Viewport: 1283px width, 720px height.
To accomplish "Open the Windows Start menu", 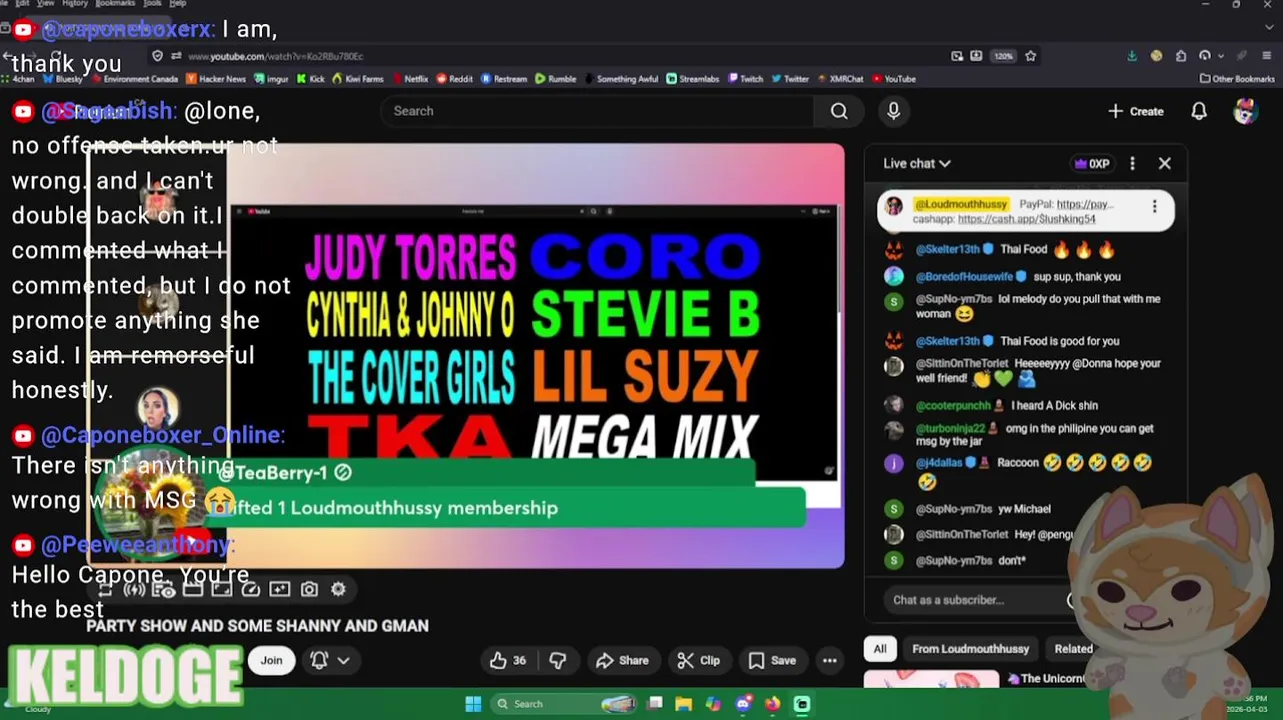I will click(473, 704).
